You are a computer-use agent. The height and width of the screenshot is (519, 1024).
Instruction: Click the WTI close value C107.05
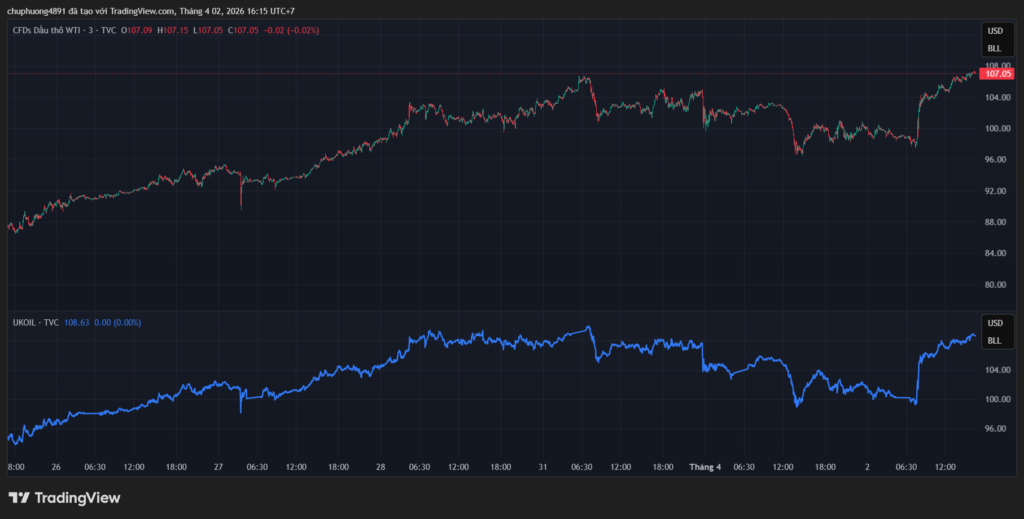(244, 31)
